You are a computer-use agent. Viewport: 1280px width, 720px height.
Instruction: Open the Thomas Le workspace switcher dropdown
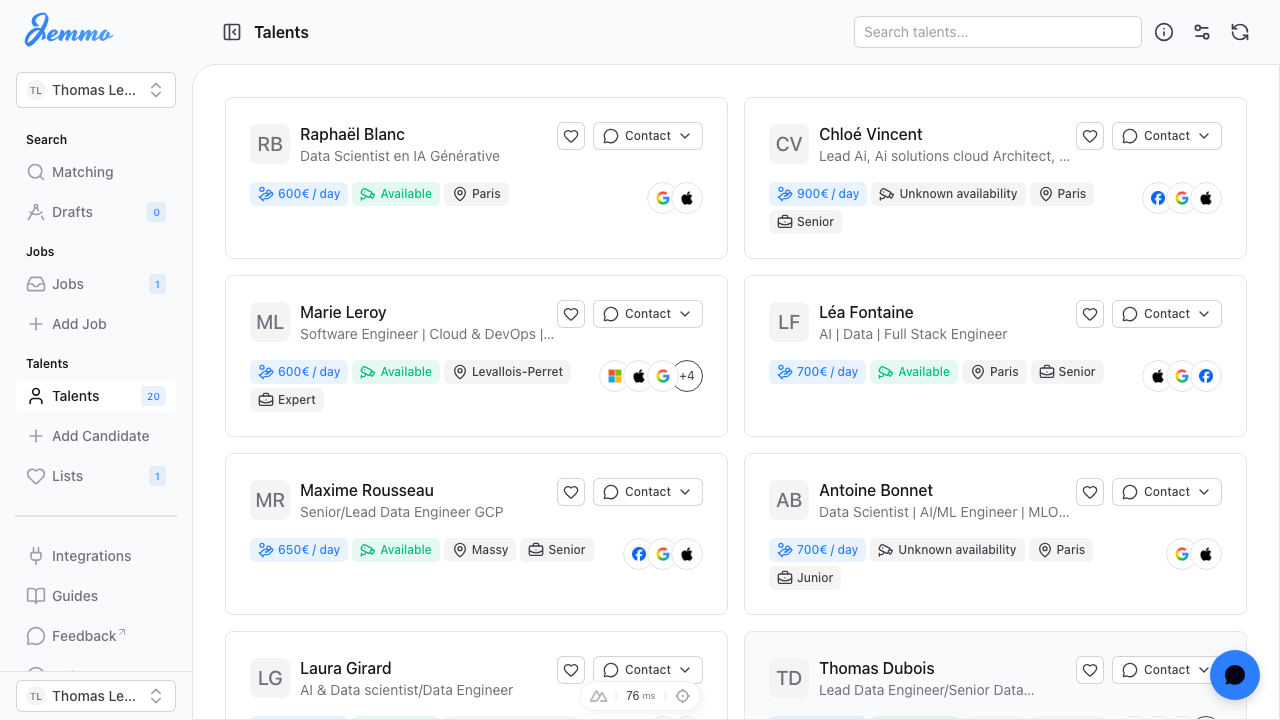95,90
